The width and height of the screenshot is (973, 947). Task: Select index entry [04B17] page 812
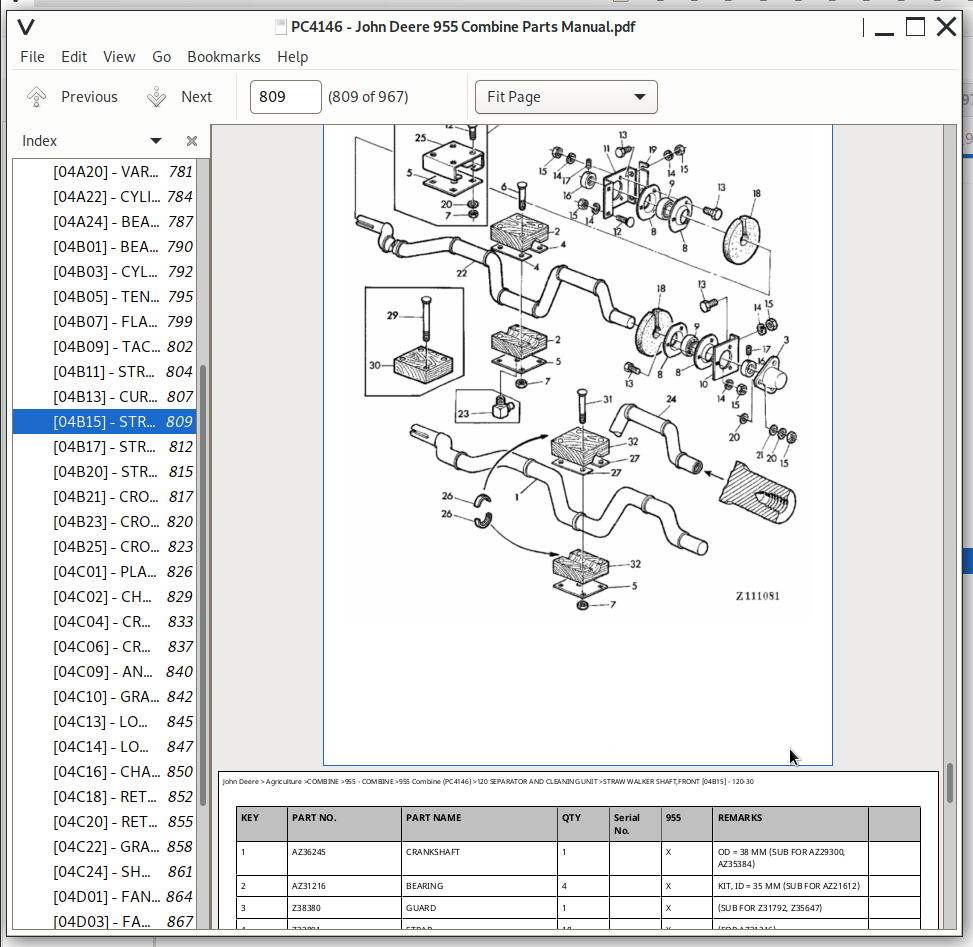105,447
